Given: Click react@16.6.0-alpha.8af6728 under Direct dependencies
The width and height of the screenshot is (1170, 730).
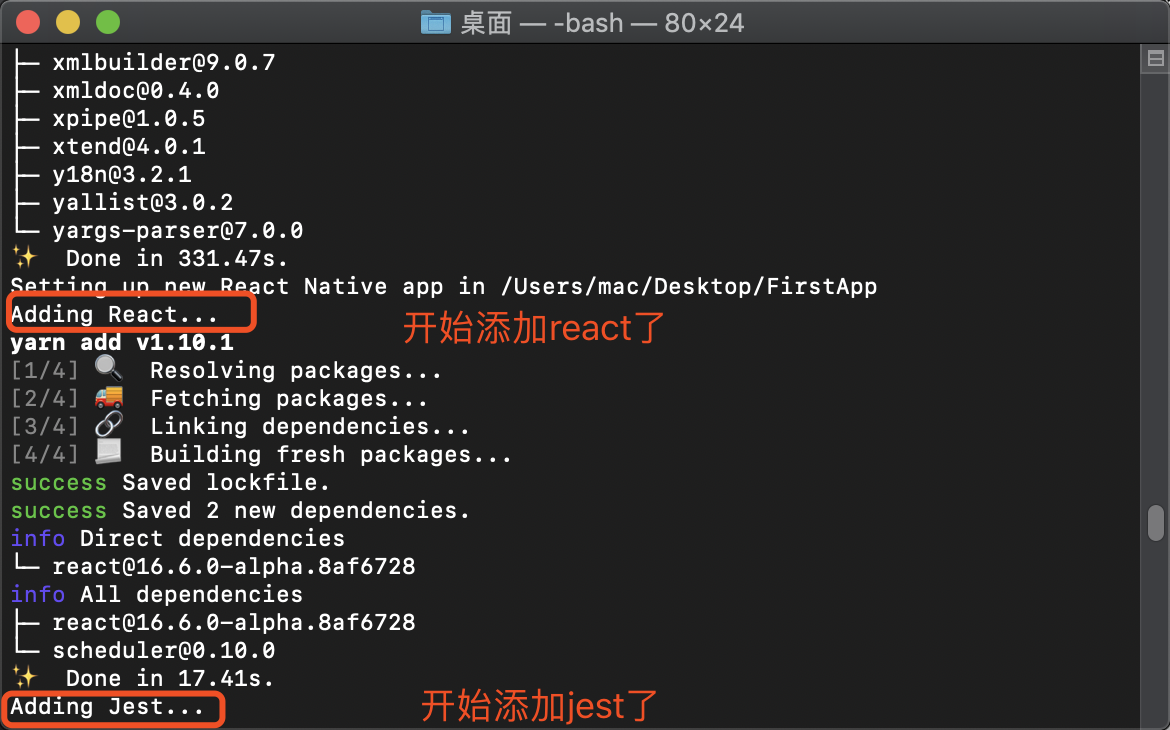Looking at the screenshot, I should point(234,567).
